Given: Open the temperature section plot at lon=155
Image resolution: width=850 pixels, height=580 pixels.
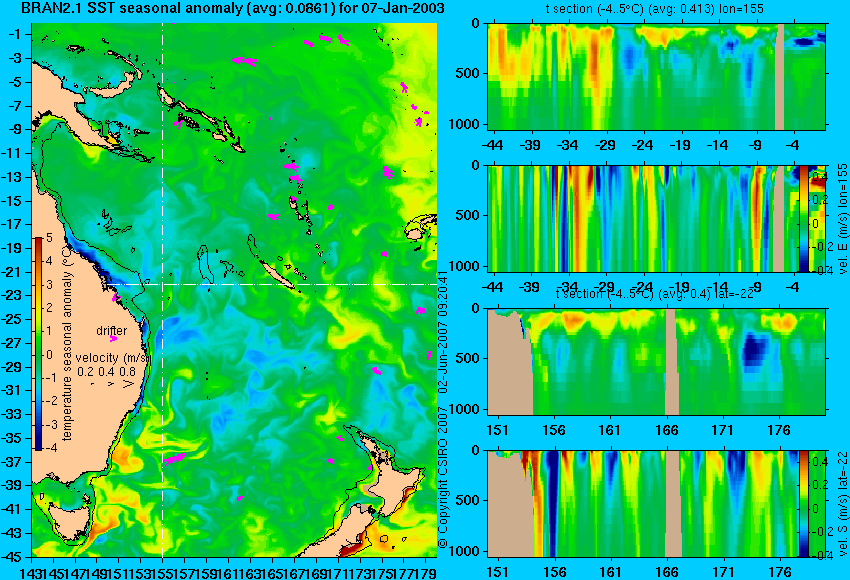Looking at the screenshot, I should (x=656, y=76).
